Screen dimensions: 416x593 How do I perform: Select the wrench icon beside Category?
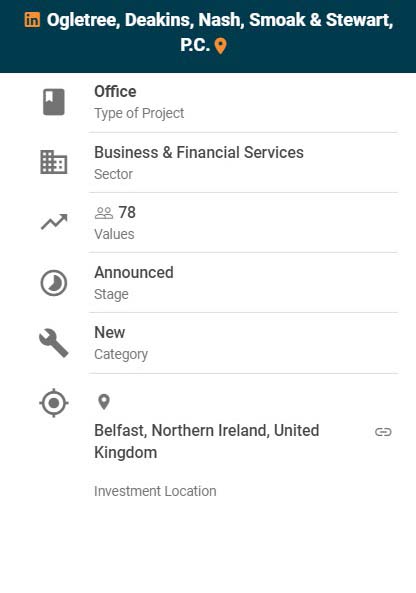54,343
